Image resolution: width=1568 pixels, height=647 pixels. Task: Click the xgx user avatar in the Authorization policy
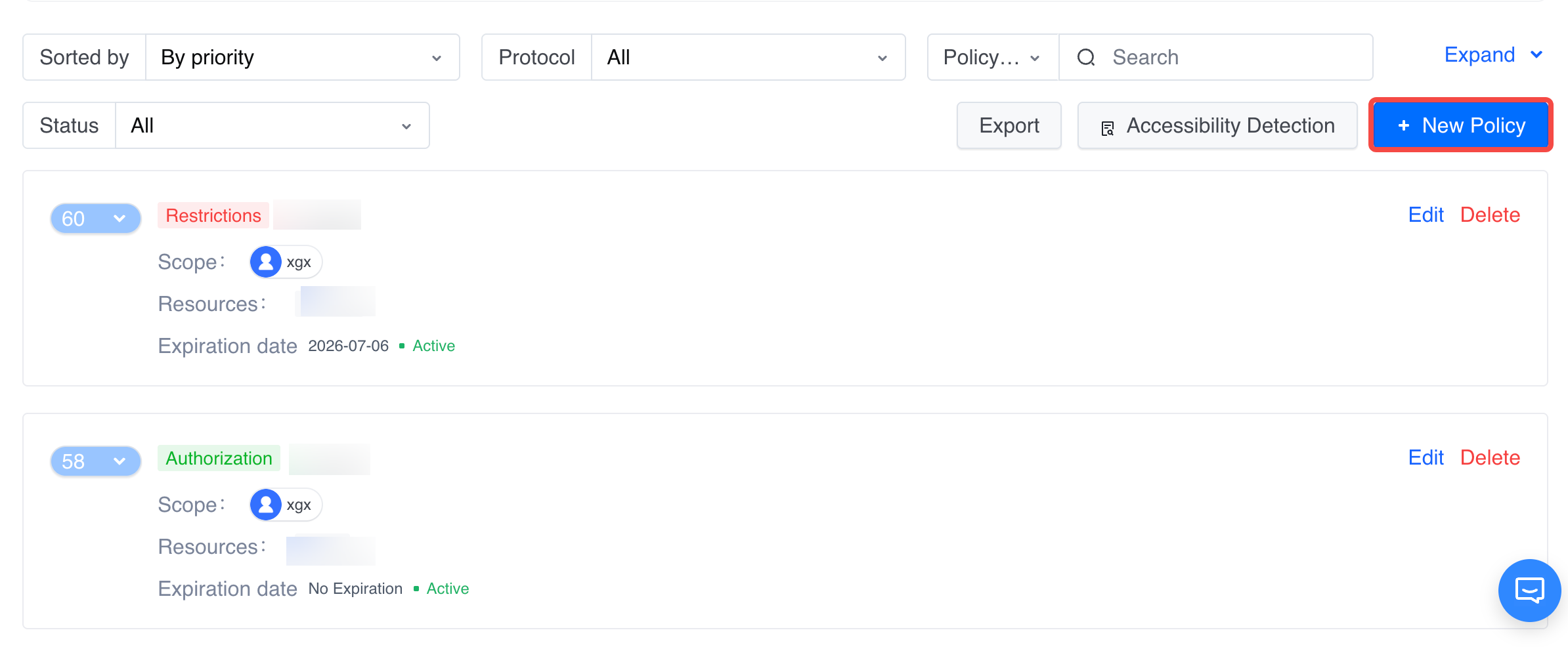(266, 505)
